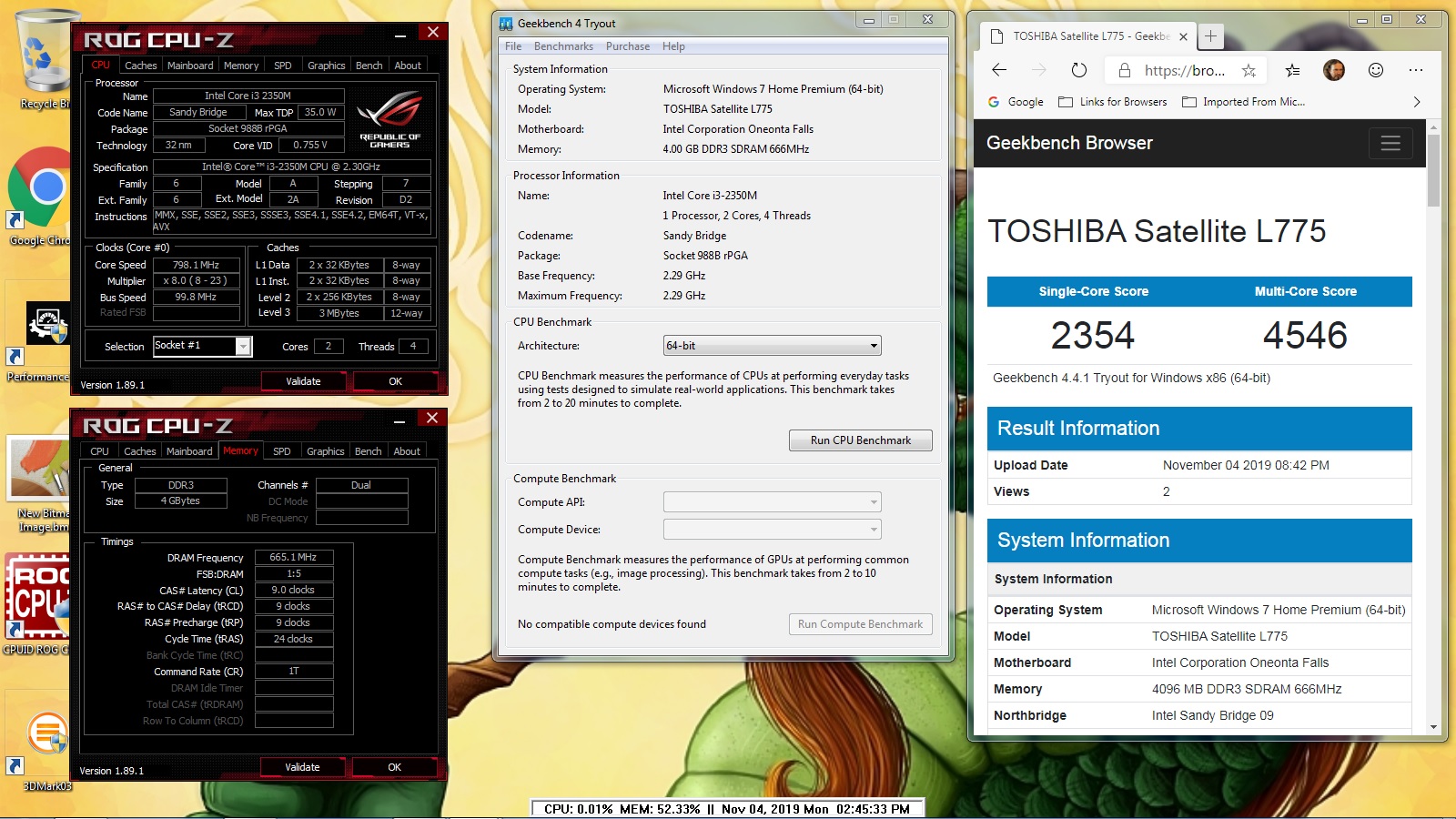Open the New Bitmap Image file icon
This screenshot has height=819, width=1456.
[38, 482]
